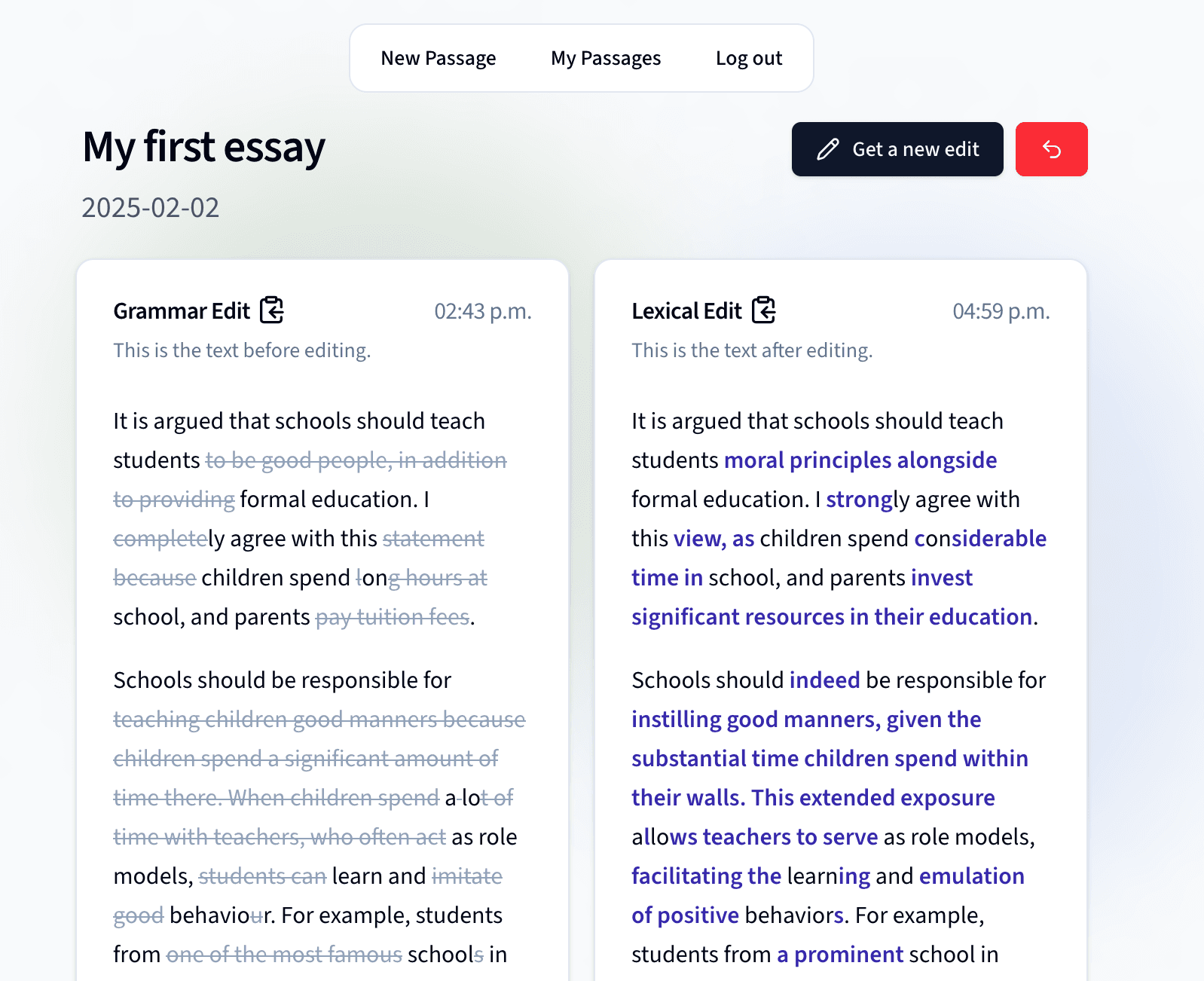Click the 02:43 p.m. timestamp
The height and width of the screenshot is (981, 1204).
coord(482,311)
